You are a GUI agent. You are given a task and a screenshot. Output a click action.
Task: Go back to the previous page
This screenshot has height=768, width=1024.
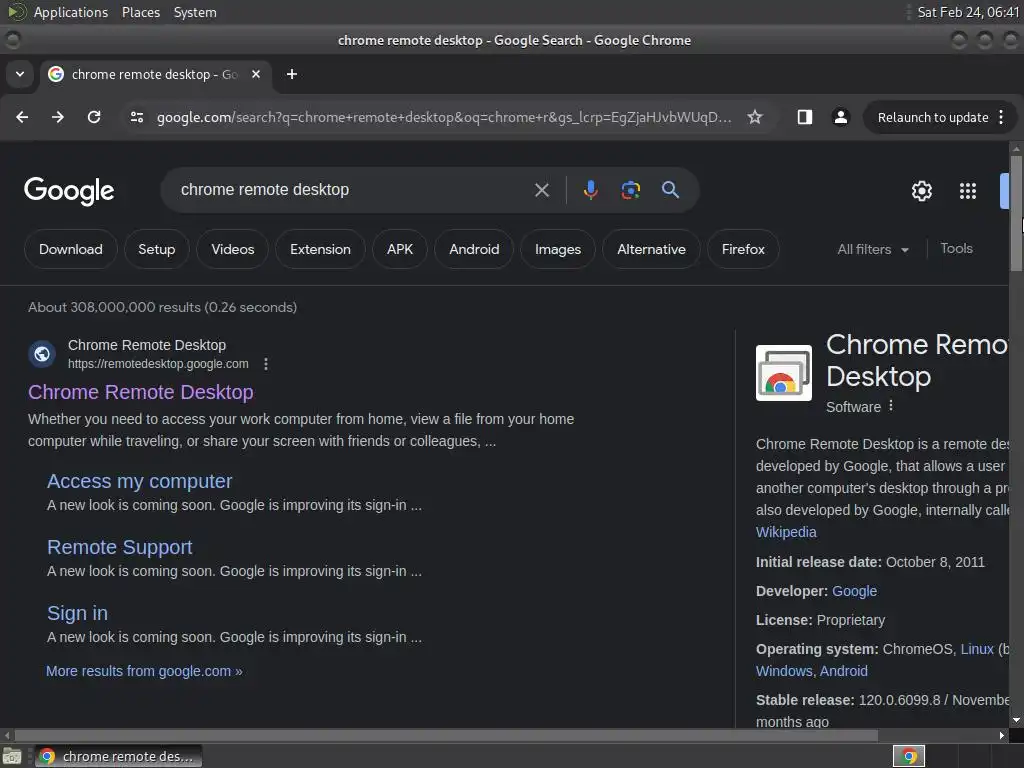(22, 117)
